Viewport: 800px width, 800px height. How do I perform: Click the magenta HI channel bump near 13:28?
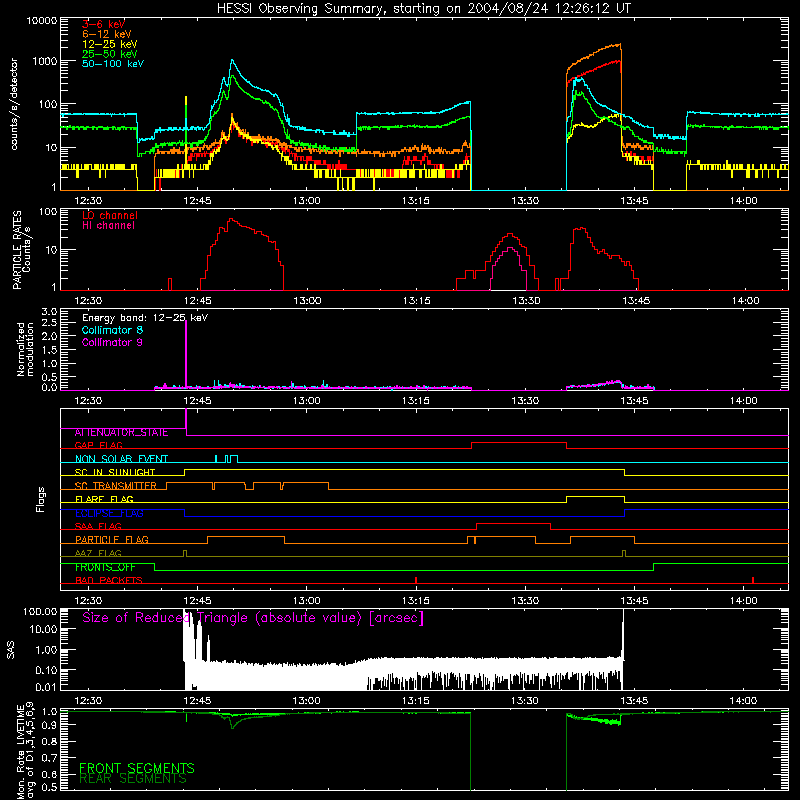[x=509, y=268]
